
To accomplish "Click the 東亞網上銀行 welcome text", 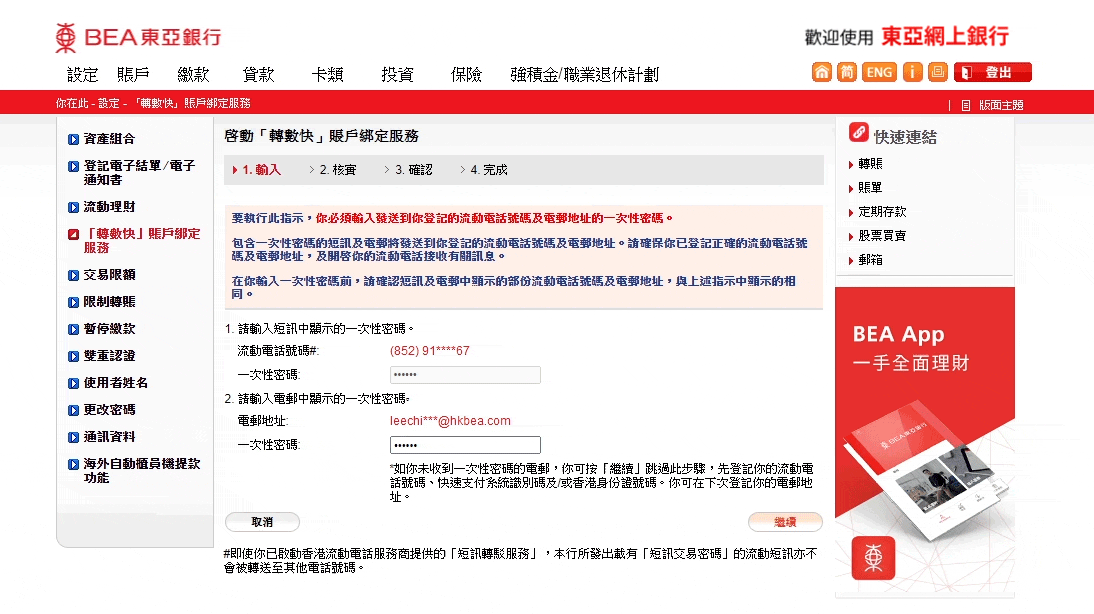I will pos(945,36).
